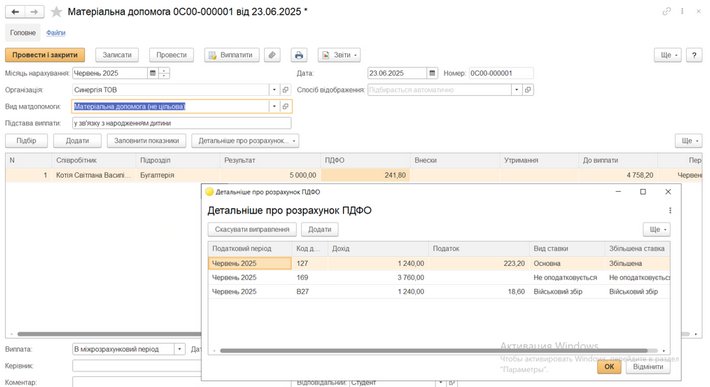Expand the Спосіб відображення dropdown
Viewport: 710px width, 387px height.
pos(517,90)
